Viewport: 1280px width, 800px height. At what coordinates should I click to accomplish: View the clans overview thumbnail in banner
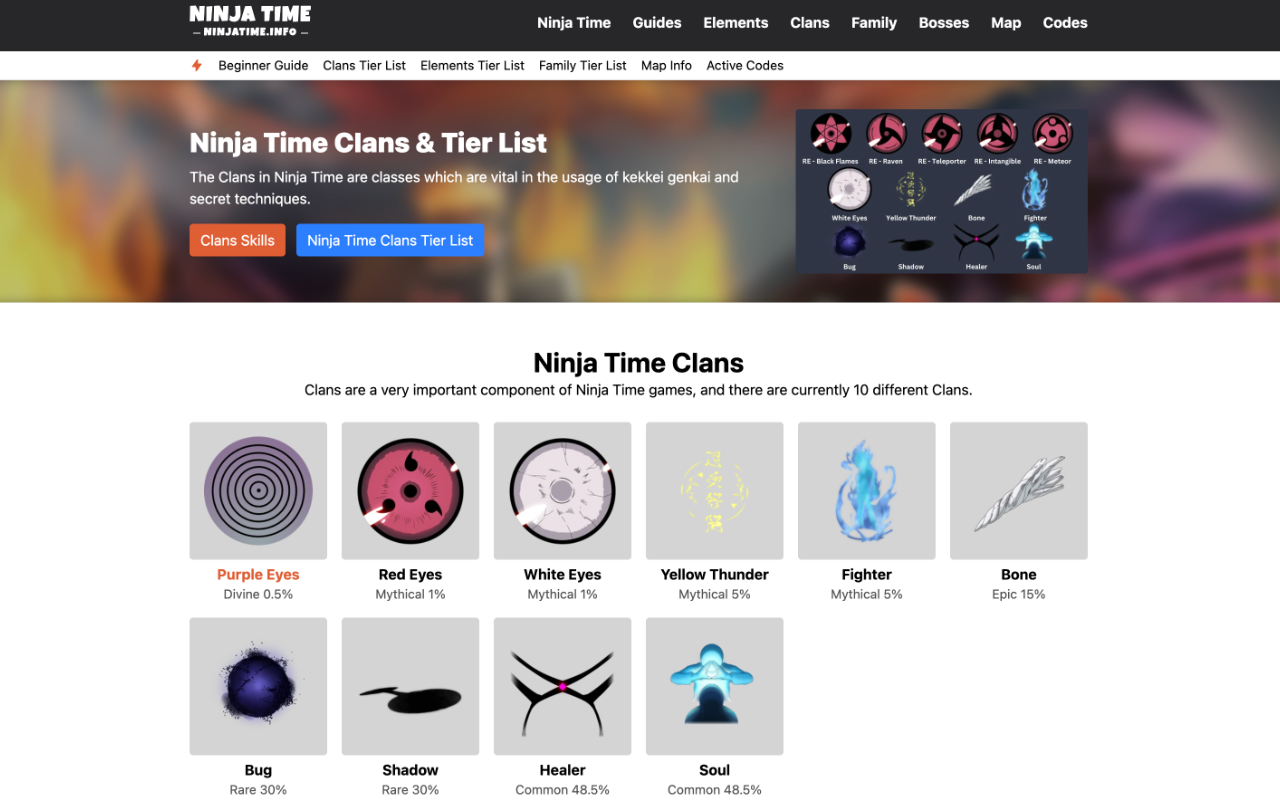coord(941,191)
